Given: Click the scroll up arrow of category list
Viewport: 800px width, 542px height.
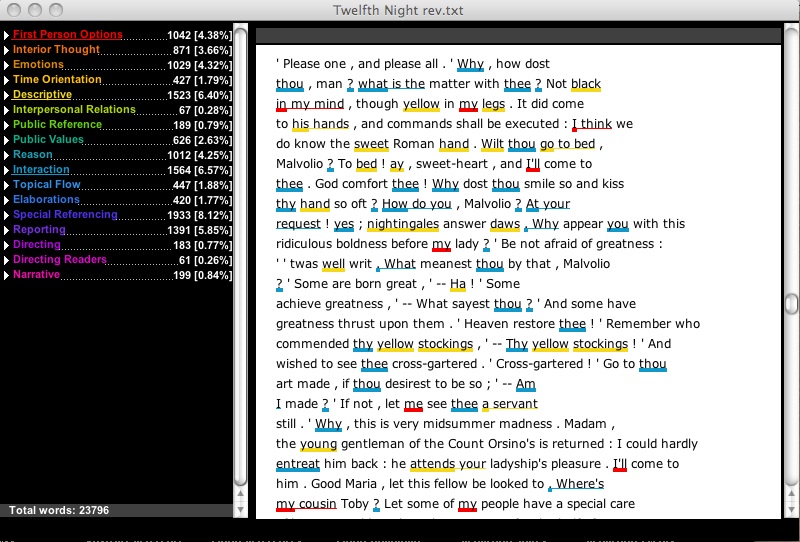Looking at the screenshot, I should 240,494.
